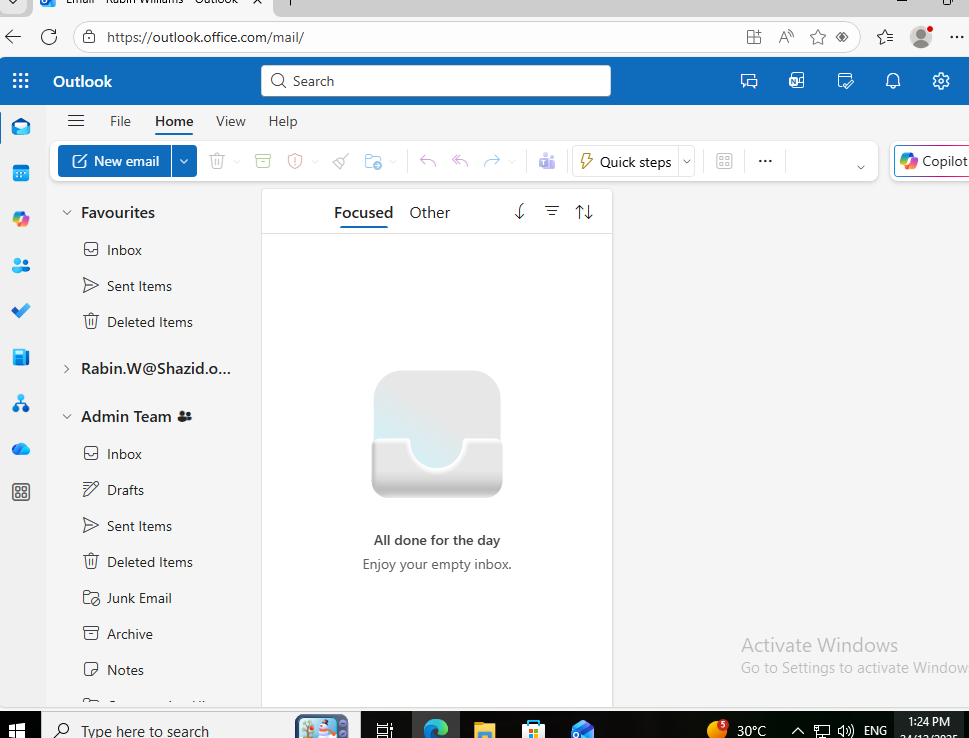This screenshot has width=969, height=738.
Task: Open the Report options dropdown arrow
Action: coord(315,162)
